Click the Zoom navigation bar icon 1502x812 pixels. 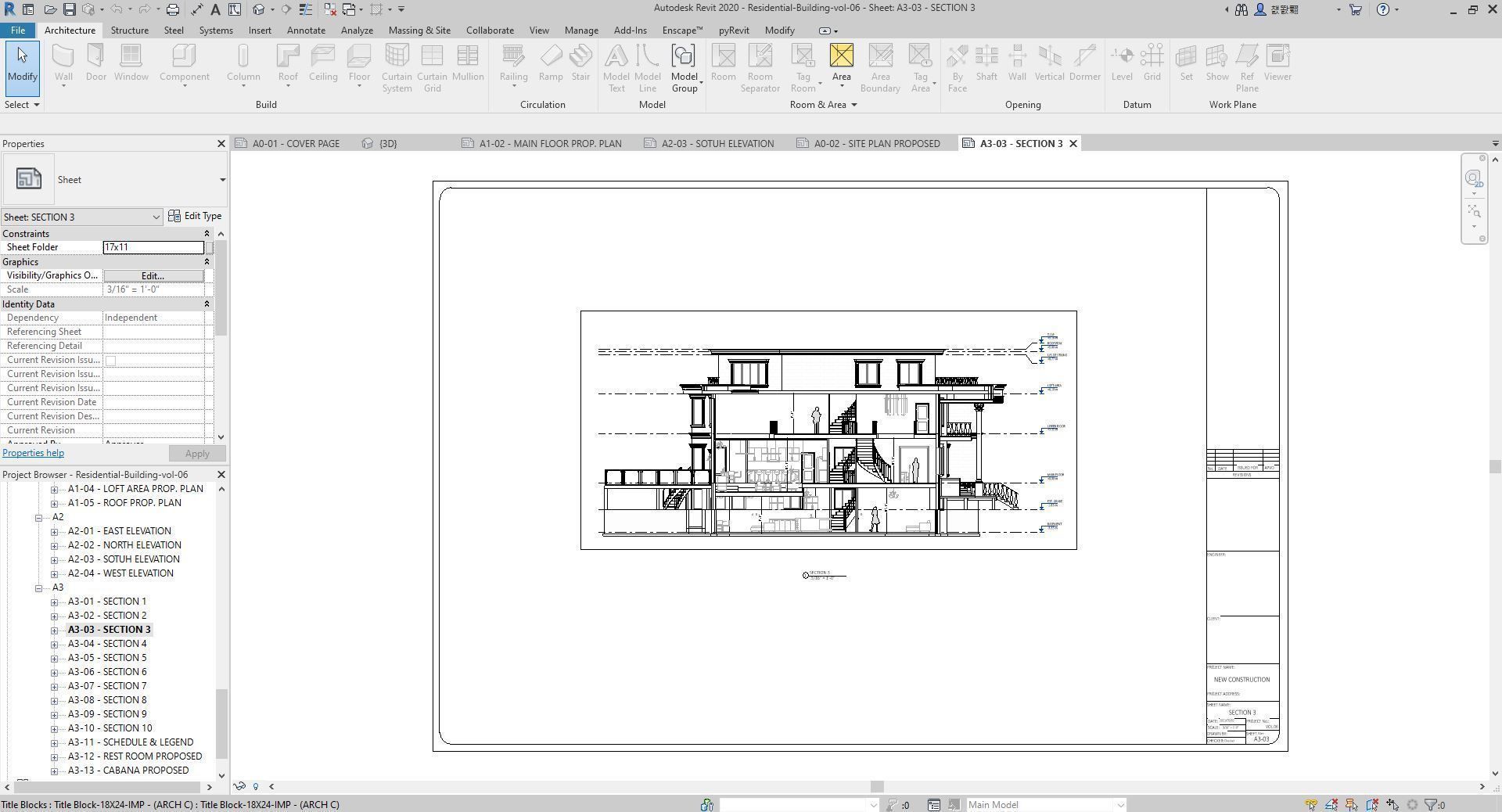point(1474,212)
